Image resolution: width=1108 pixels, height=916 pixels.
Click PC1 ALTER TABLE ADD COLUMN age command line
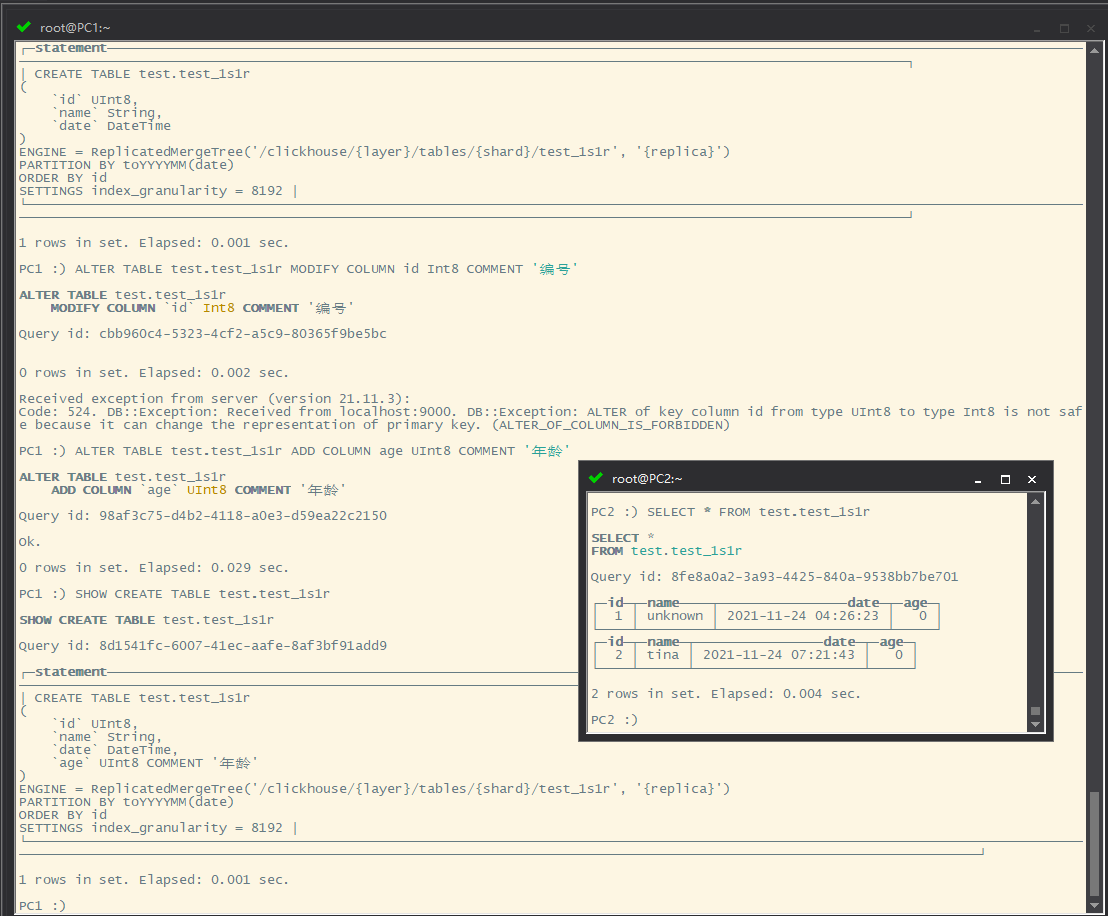(294, 450)
